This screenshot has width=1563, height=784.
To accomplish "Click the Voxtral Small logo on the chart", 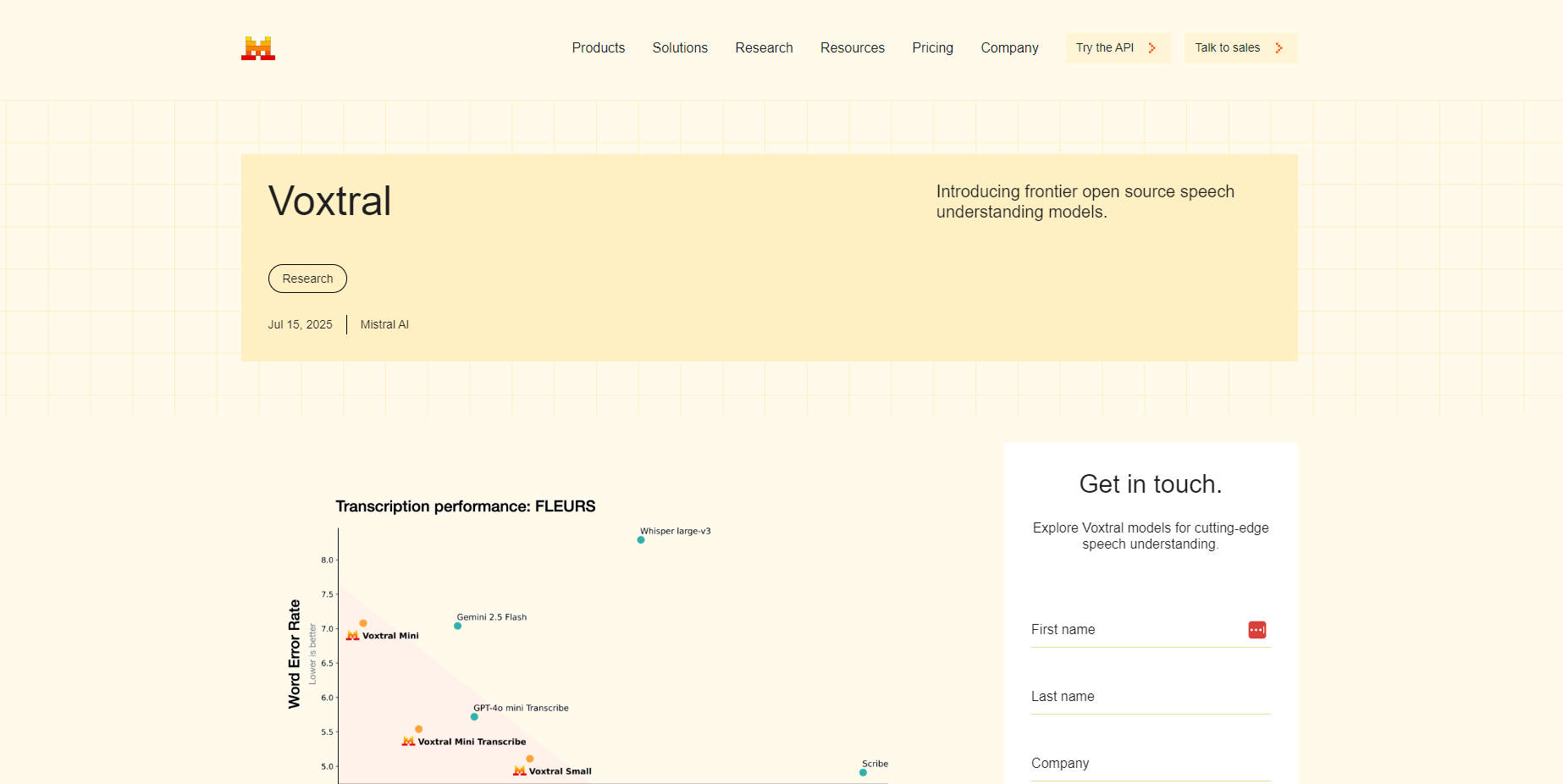I will click(x=519, y=771).
